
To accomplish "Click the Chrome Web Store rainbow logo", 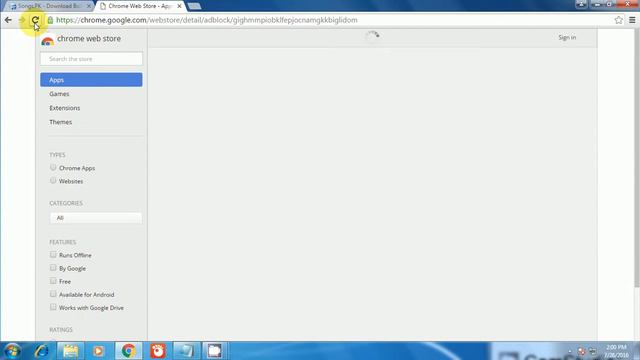I will 47,40.
